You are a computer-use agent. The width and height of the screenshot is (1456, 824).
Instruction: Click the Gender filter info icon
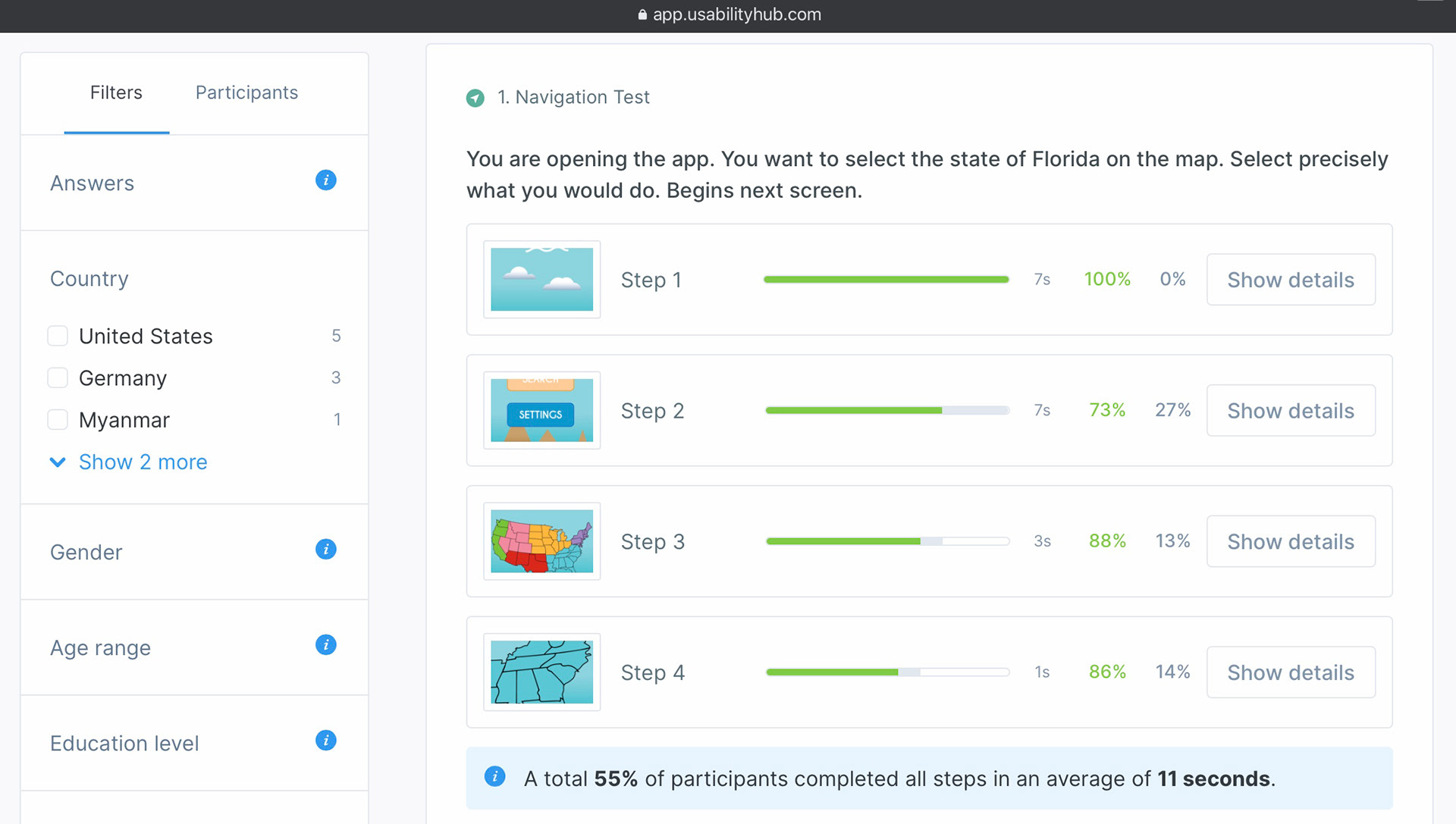(x=326, y=550)
